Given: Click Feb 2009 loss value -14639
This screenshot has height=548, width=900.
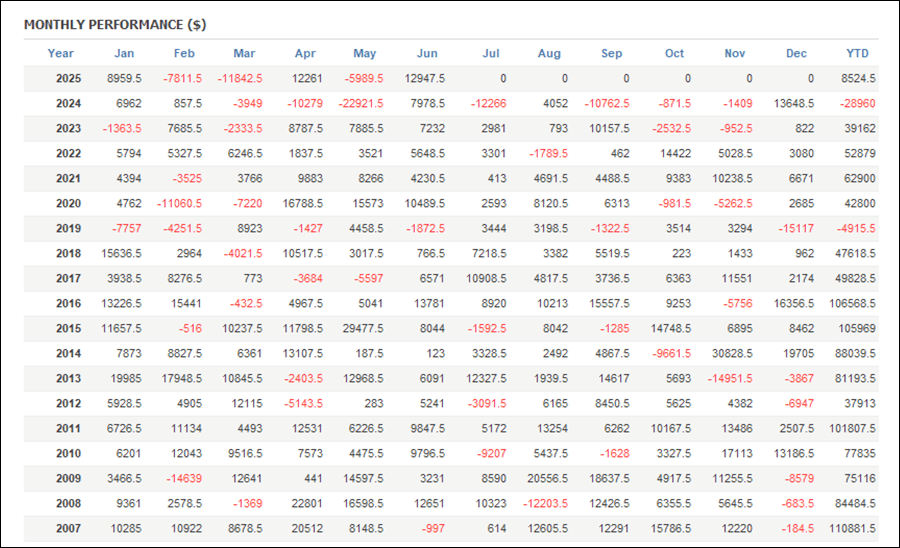Looking at the screenshot, I should coord(184,479).
